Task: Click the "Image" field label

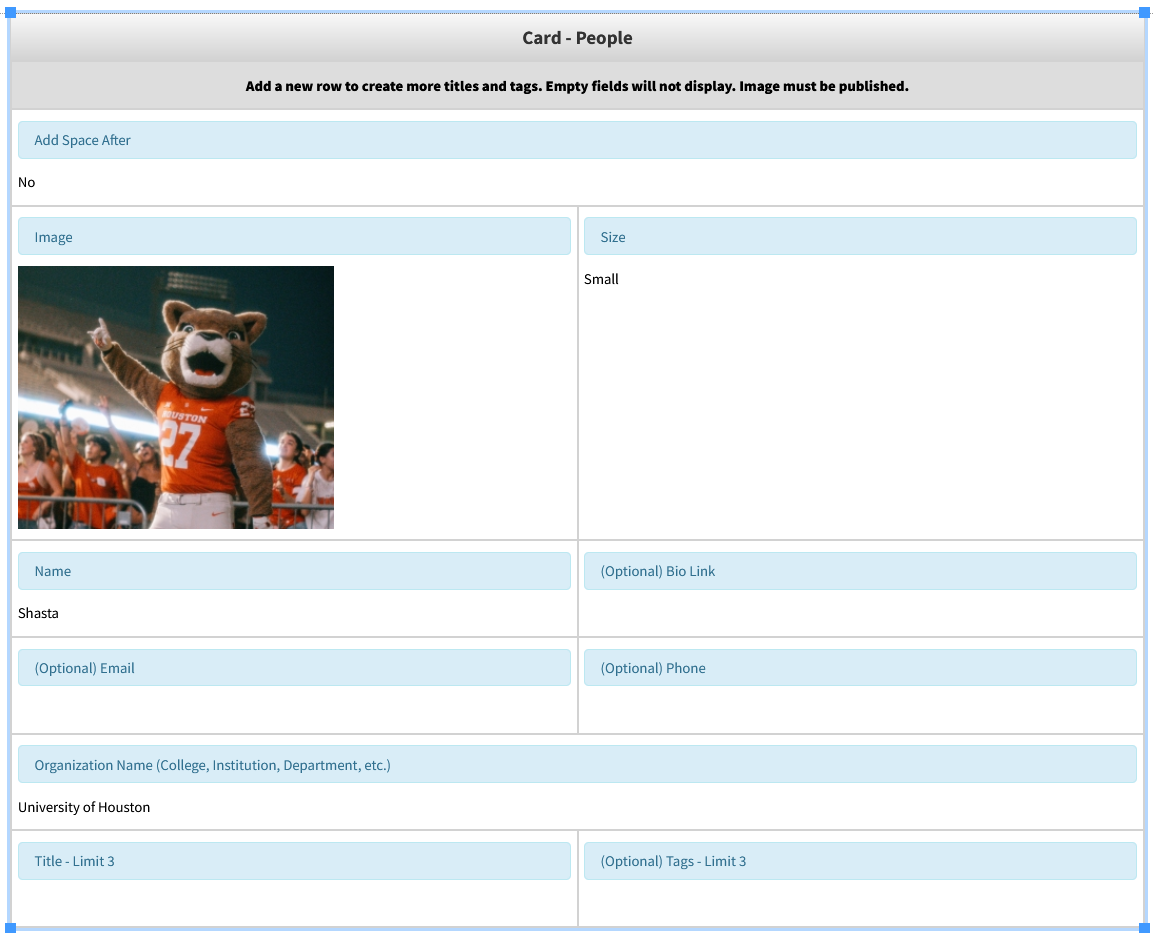Action: coord(54,237)
